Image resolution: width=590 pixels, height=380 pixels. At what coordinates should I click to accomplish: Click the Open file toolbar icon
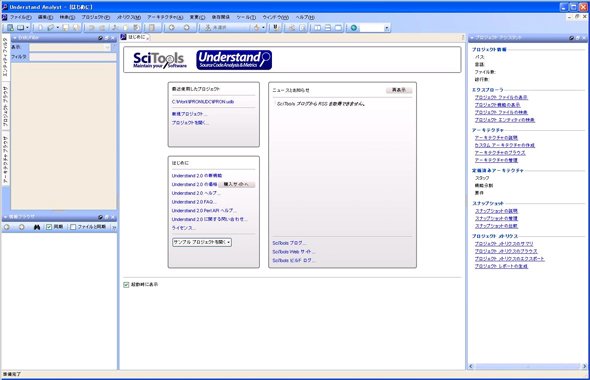pyautogui.click(x=50, y=28)
